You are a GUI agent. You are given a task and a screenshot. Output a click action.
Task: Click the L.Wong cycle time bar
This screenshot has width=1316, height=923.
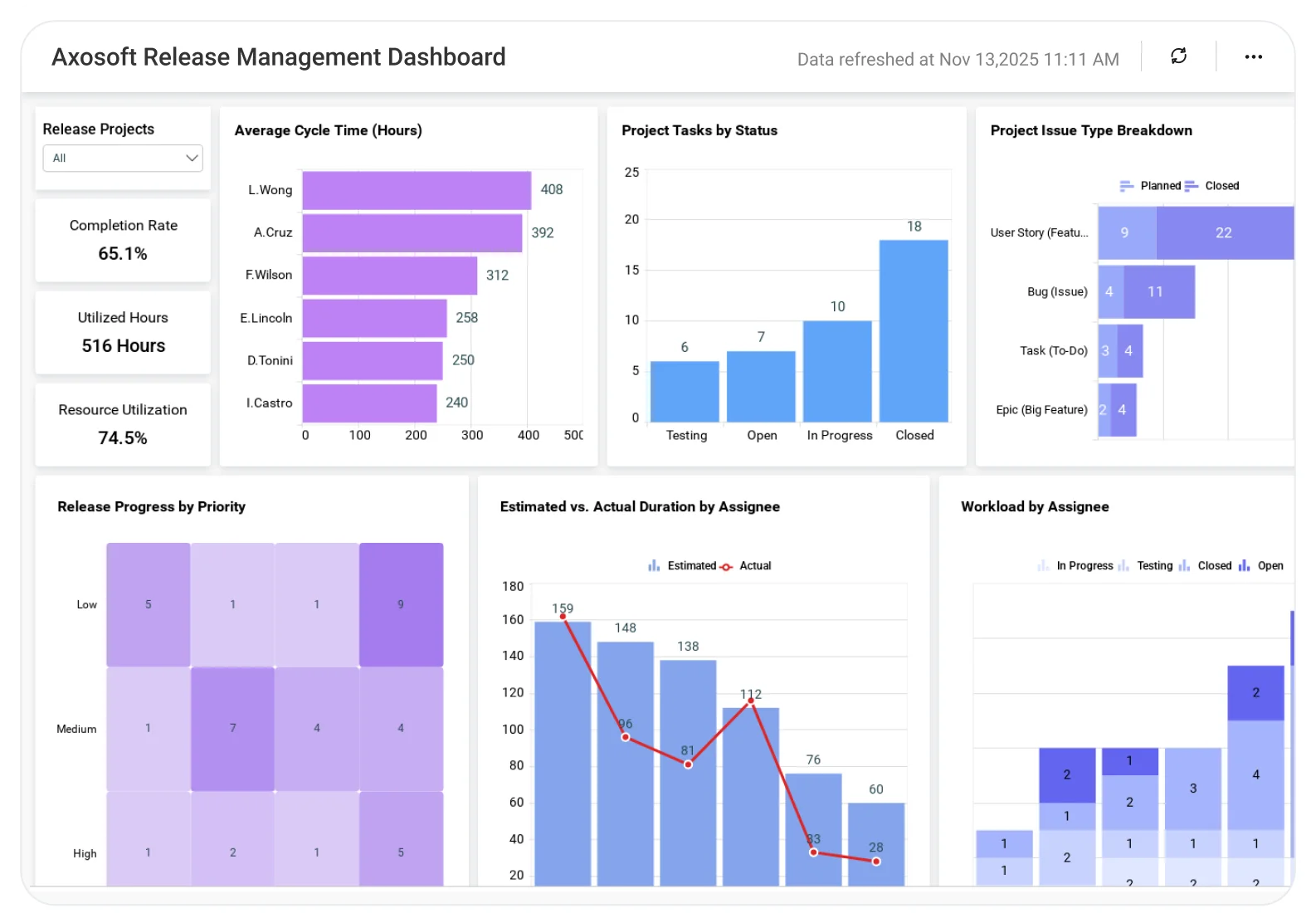pos(417,190)
